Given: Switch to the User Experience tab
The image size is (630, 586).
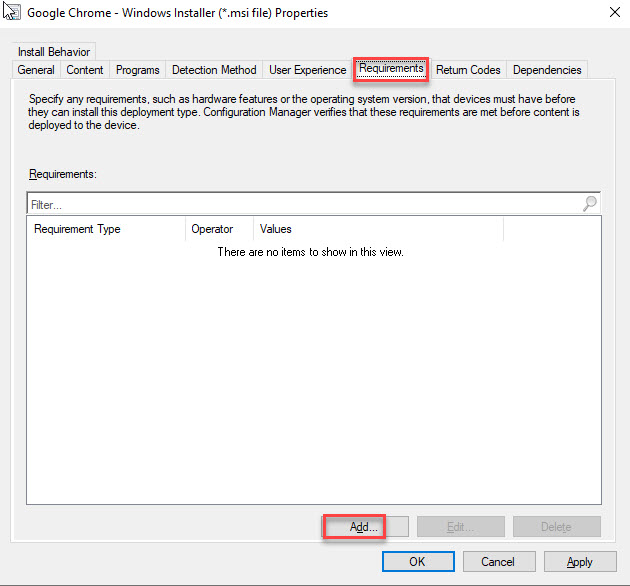Looking at the screenshot, I should pos(307,70).
